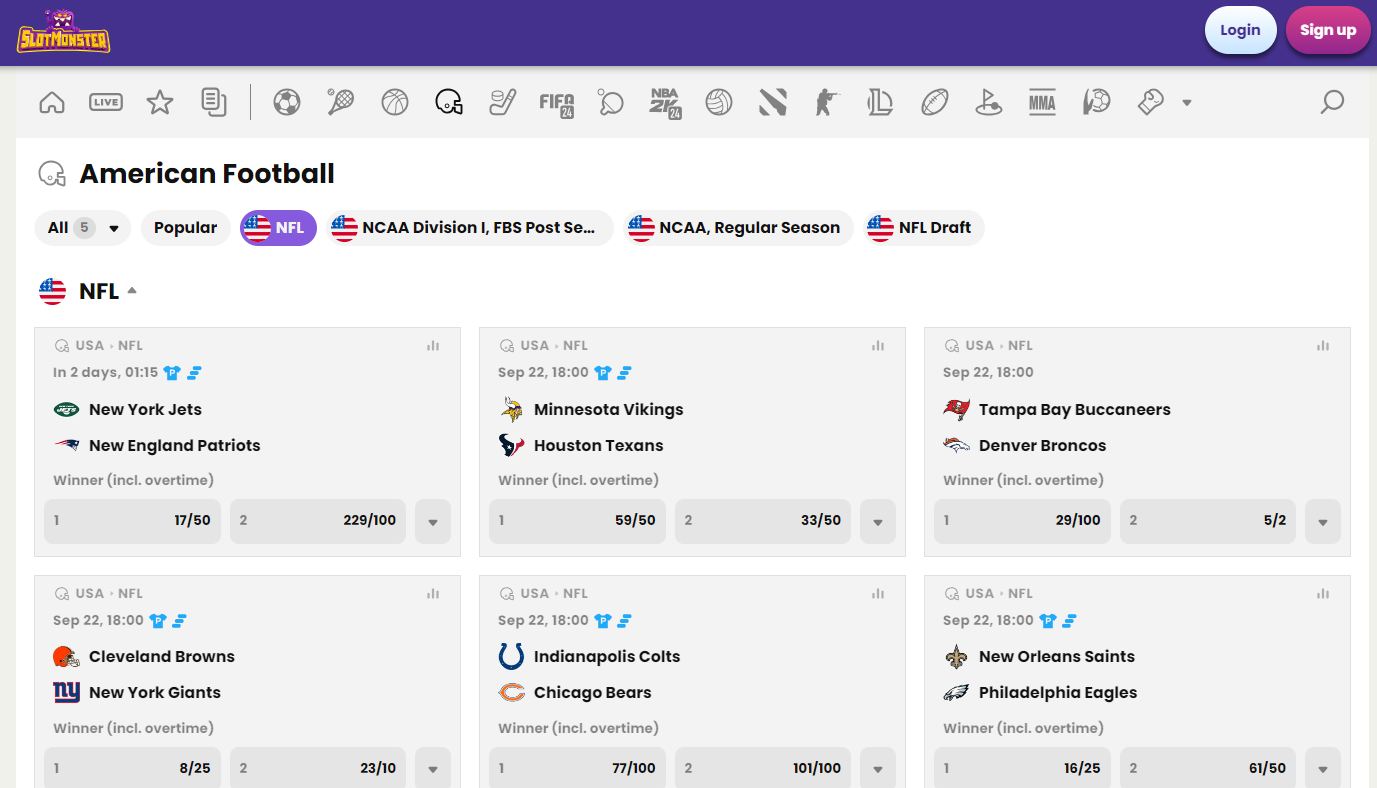
Task: Open statistics icon on Colts vs Bears card
Action: pyautogui.click(x=878, y=594)
